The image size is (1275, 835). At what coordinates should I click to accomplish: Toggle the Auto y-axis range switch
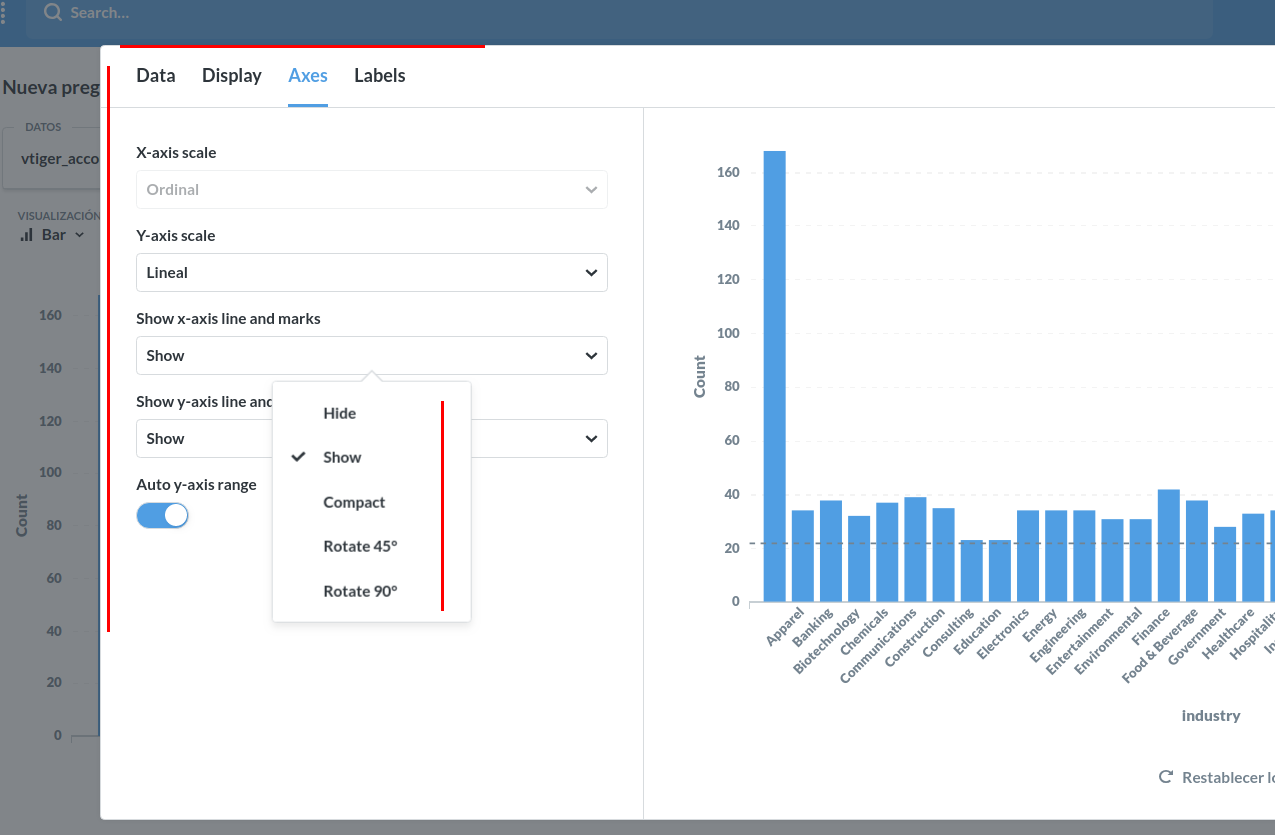[162, 515]
